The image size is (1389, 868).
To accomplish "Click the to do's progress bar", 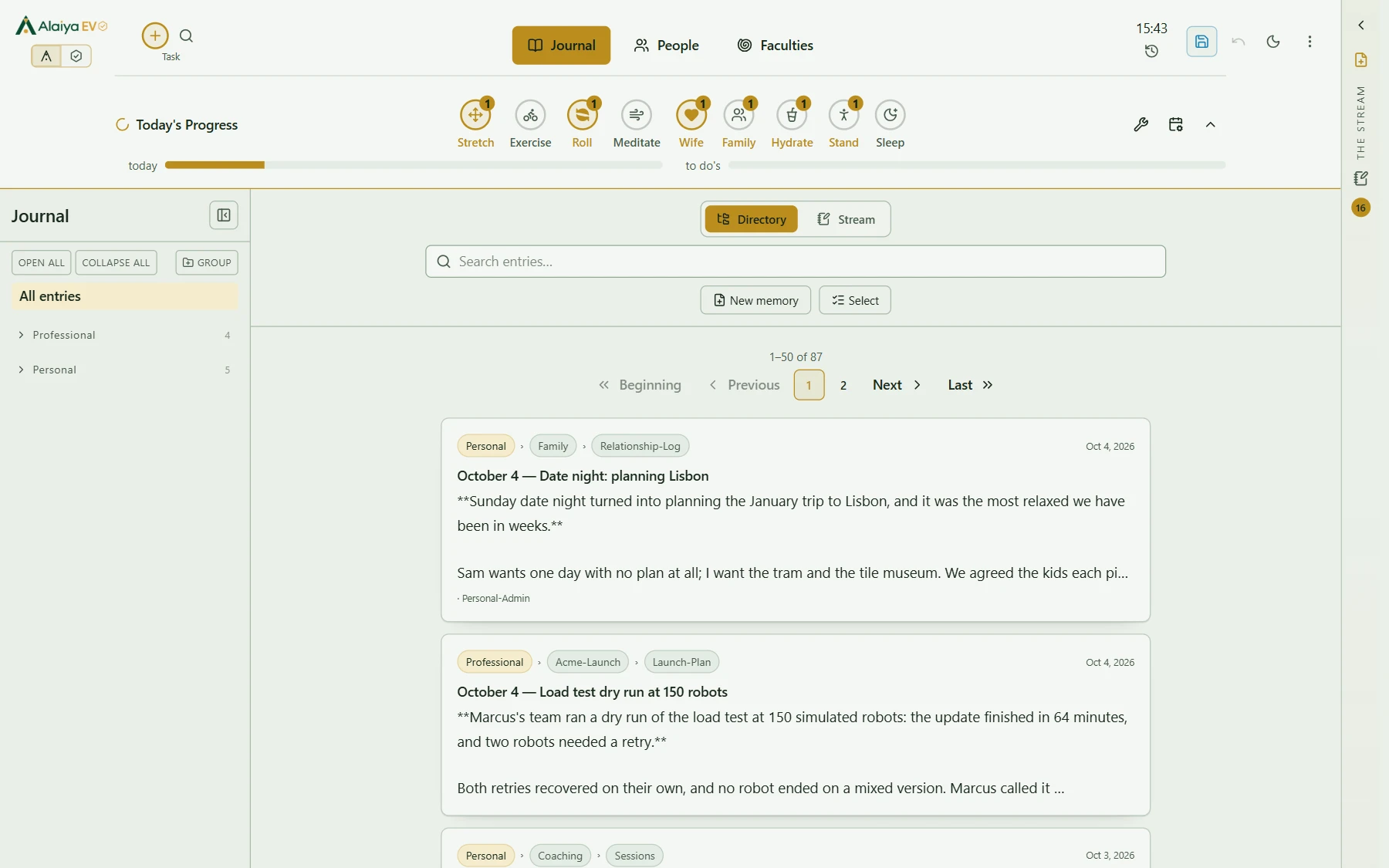I will [x=977, y=165].
